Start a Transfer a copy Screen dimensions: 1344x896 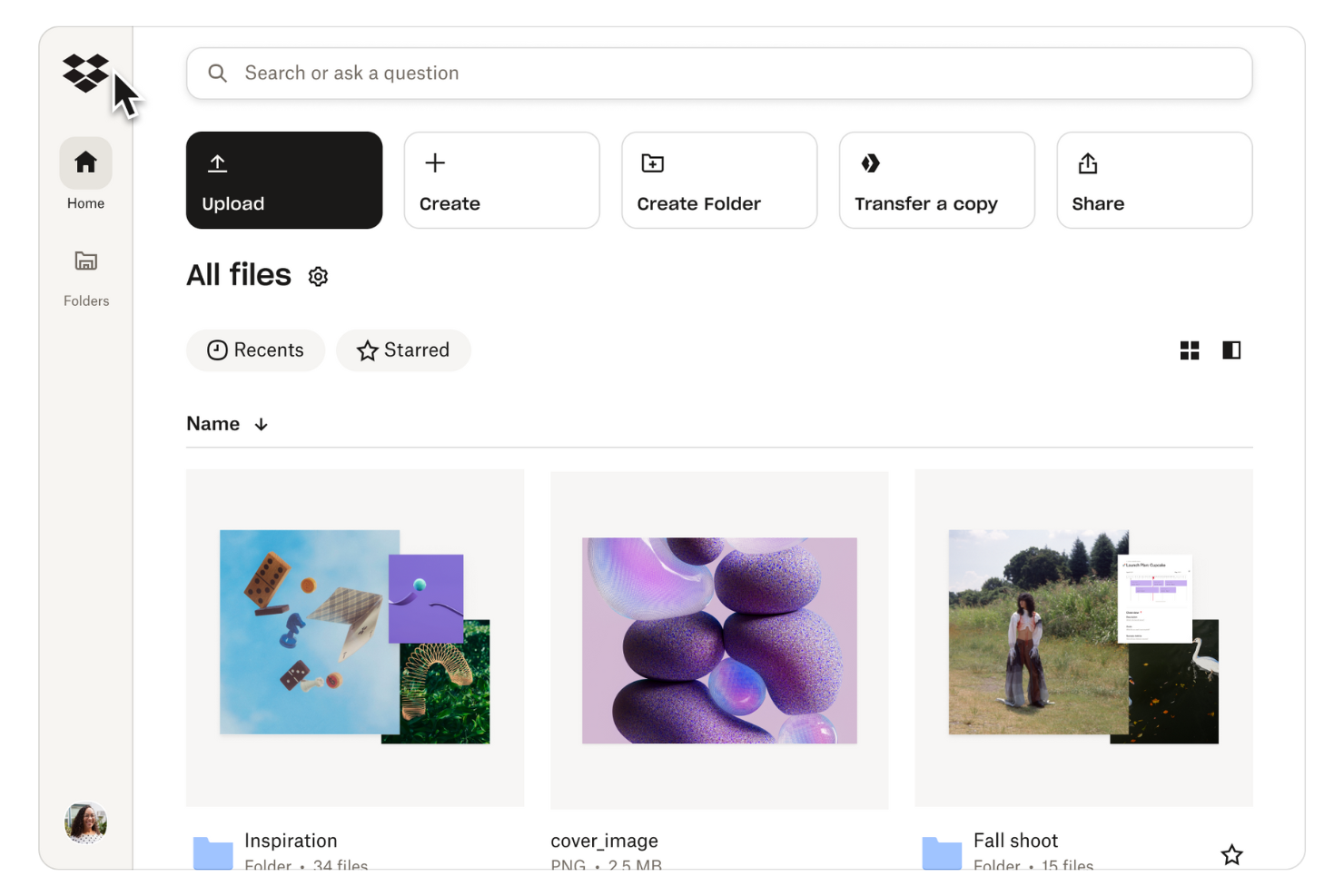pos(936,180)
